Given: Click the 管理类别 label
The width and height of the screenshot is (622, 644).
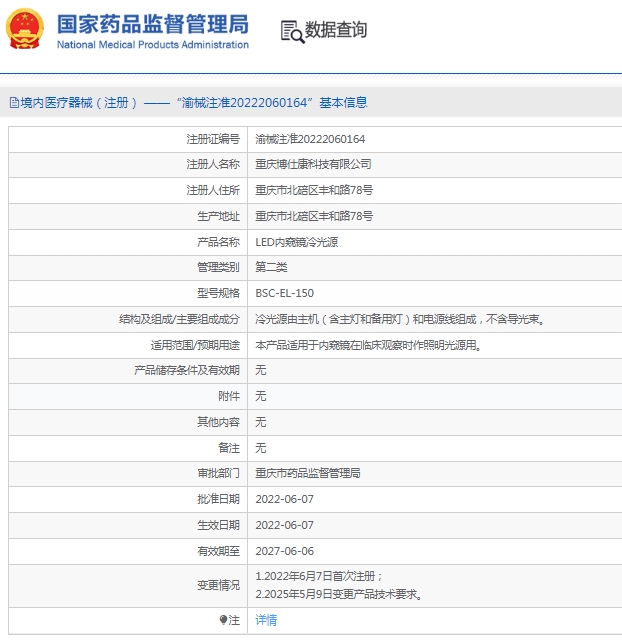Looking at the screenshot, I should [218, 267].
